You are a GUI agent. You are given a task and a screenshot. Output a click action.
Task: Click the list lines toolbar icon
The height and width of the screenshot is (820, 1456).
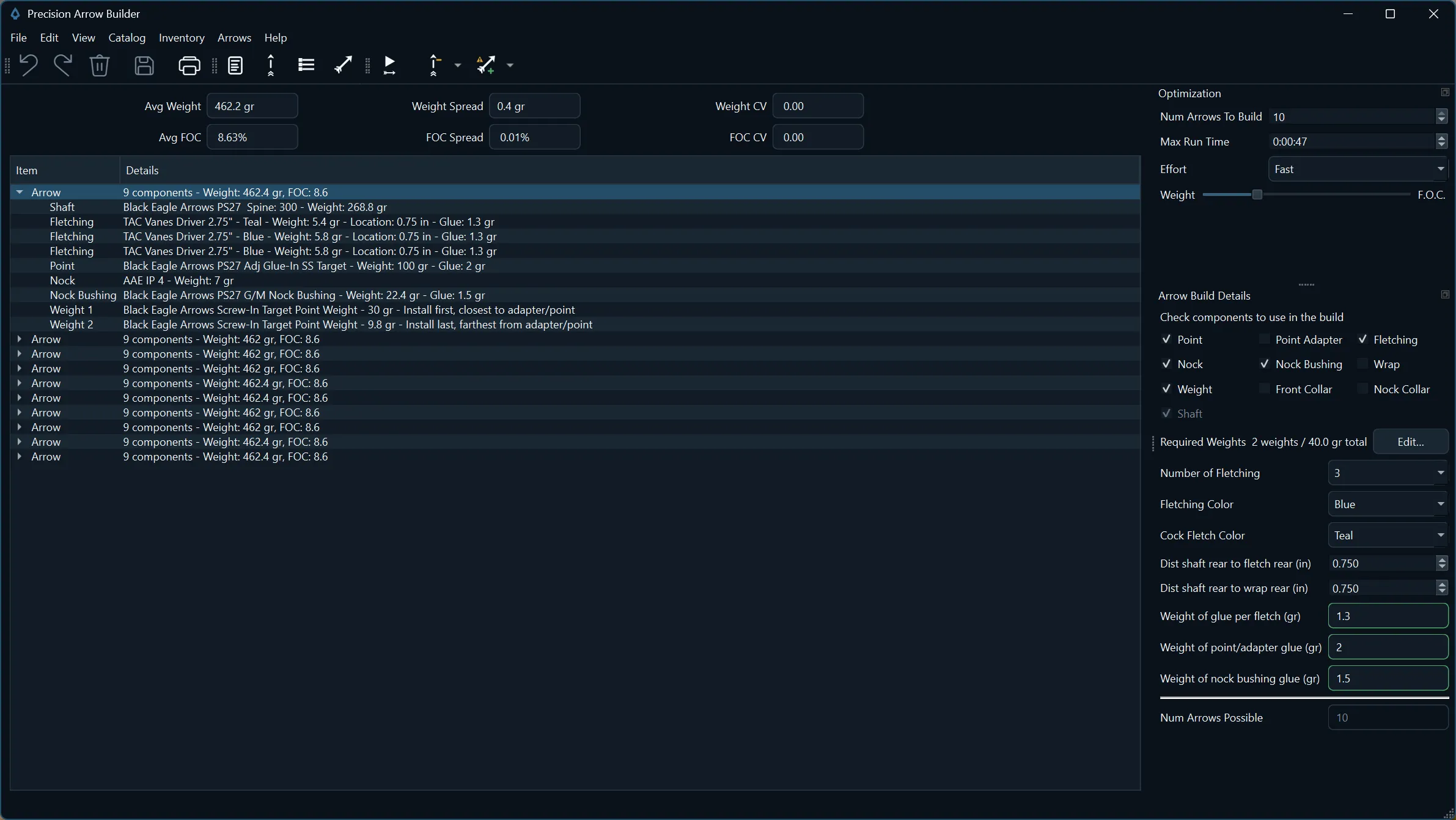coord(306,65)
